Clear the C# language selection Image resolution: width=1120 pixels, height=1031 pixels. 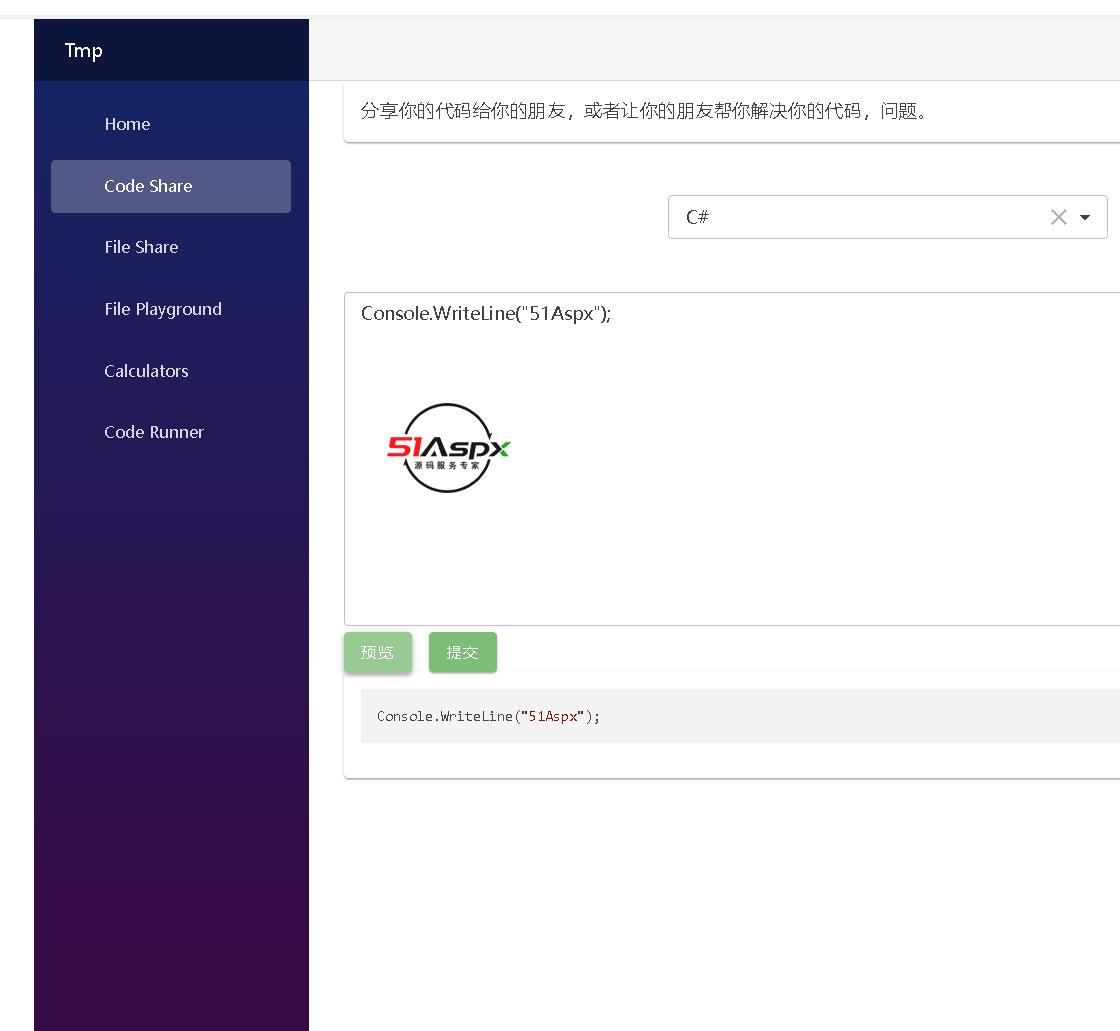[x=1059, y=217]
